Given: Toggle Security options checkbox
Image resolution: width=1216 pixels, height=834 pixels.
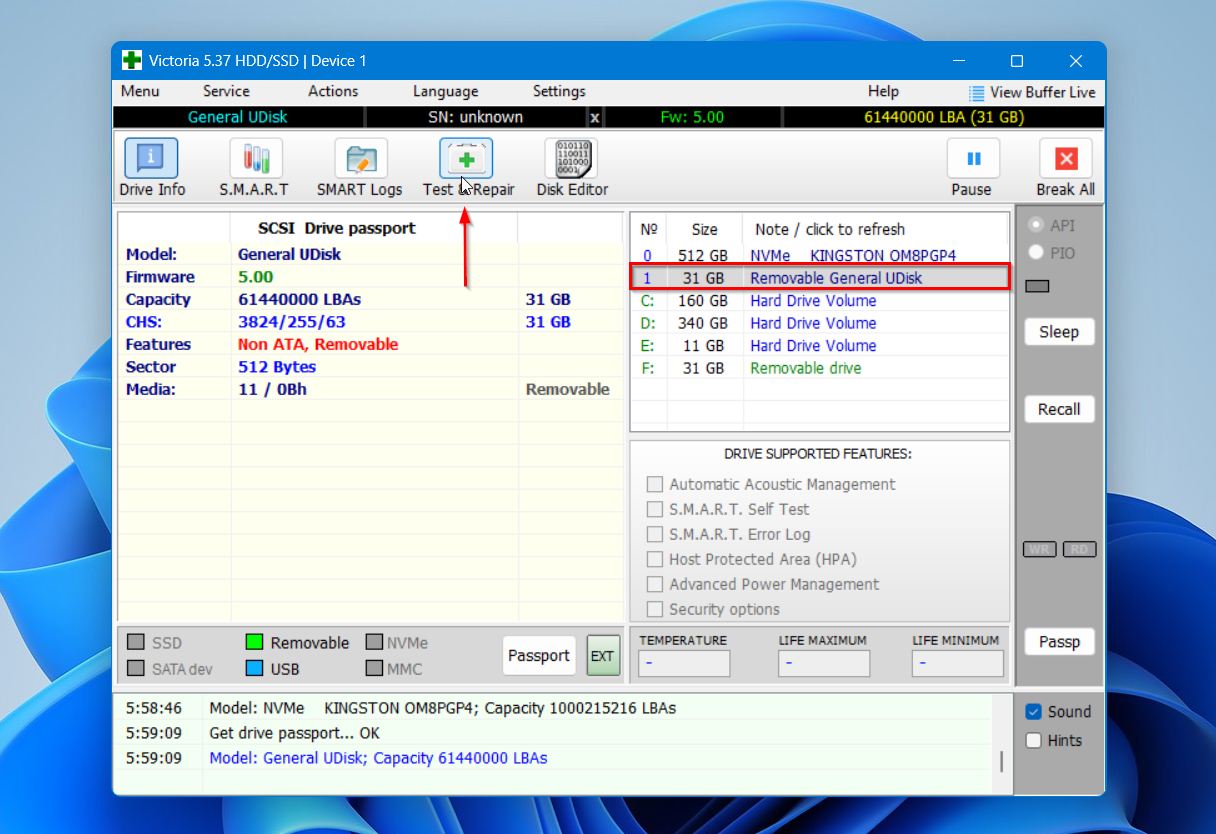Looking at the screenshot, I should click(x=655, y=609).
